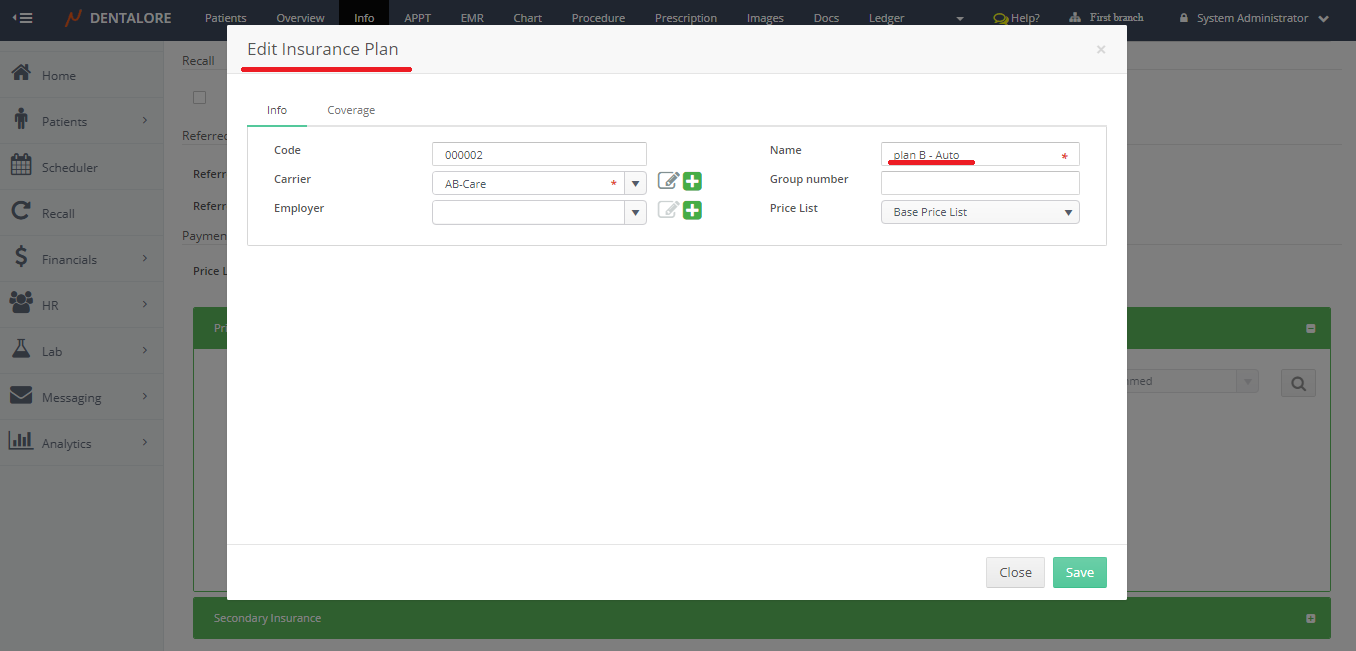
Task: Open the Carrier dropdown arrow
Action: pos(635,183)
